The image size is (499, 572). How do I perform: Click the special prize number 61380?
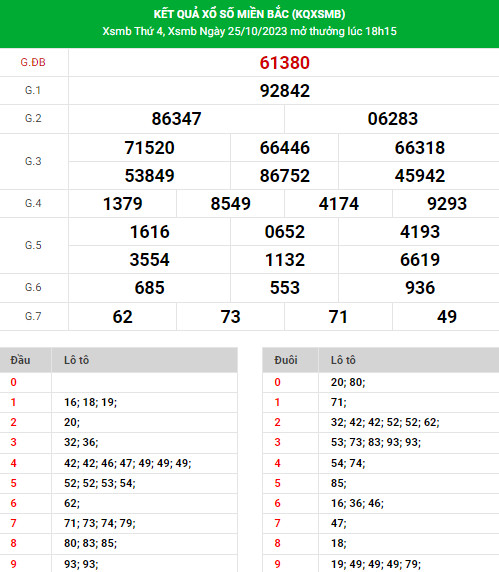[285, 63]
